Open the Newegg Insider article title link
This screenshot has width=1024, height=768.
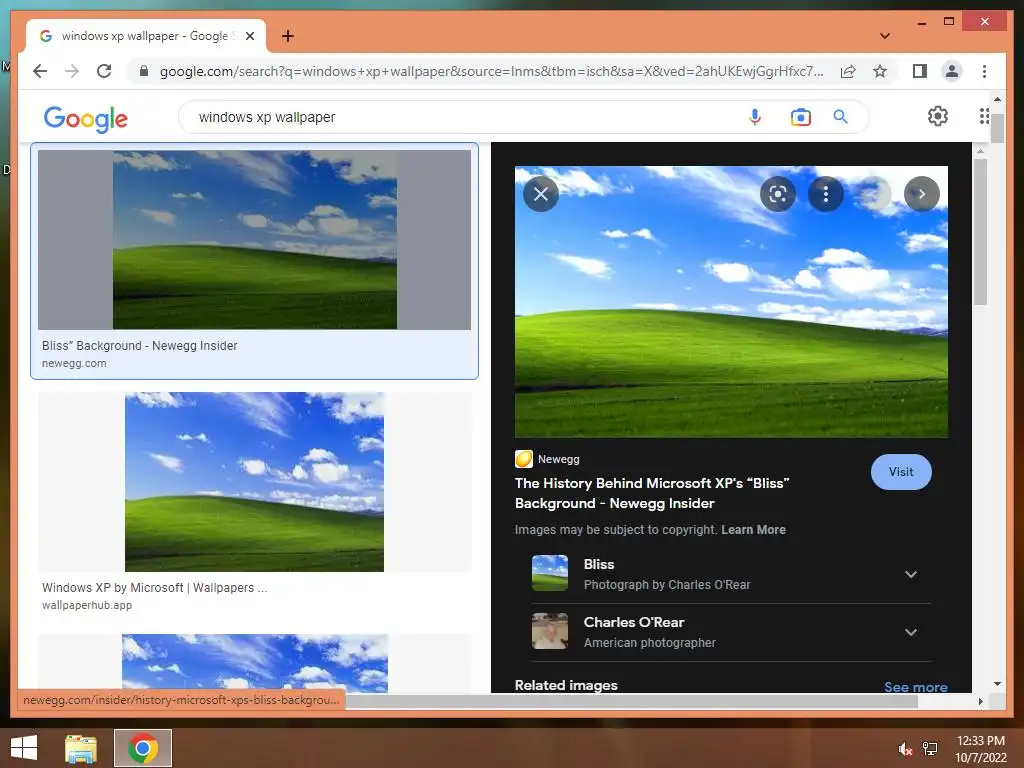652,493
